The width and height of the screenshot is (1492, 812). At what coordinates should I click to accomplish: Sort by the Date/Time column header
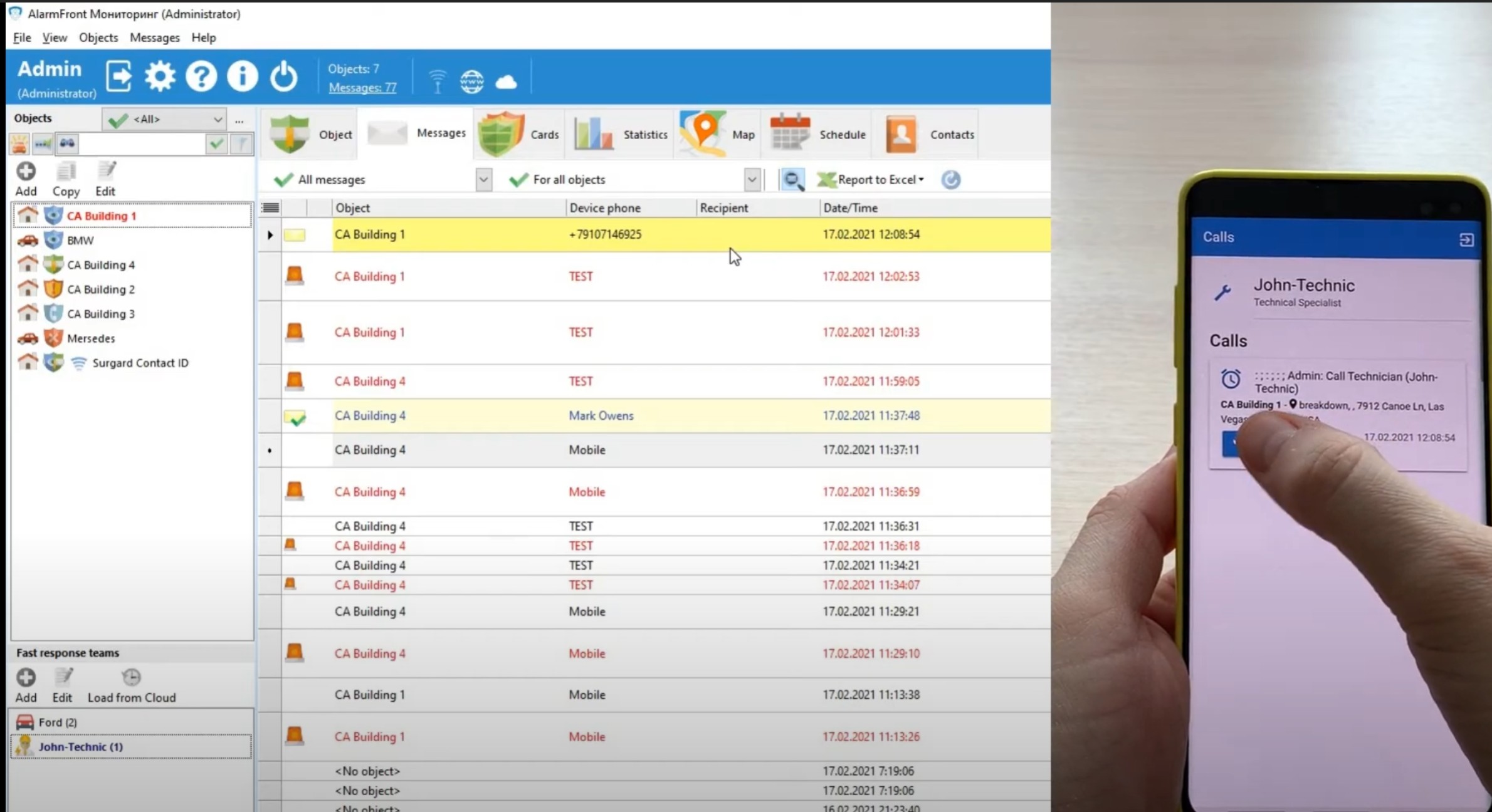click(935, 208)
